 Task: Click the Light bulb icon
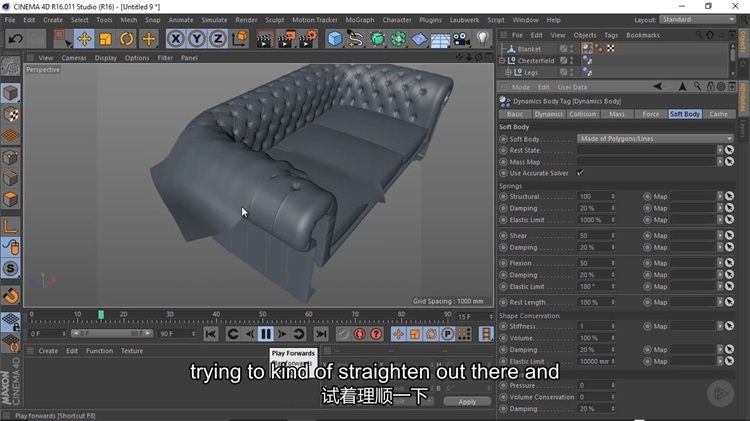(x=484, y=39)
